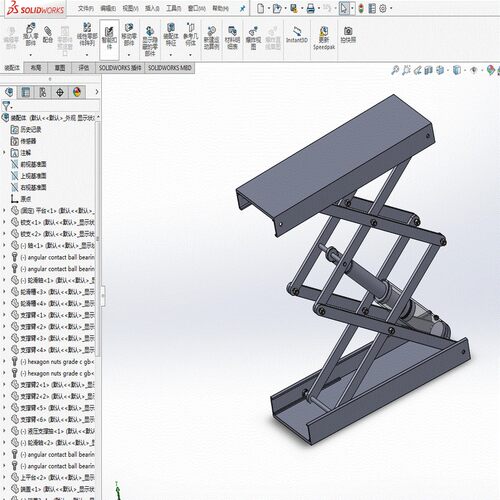Click the InstantDD ribbon button
The height and width of the screenshot is (500, 500).
tap(297, 35)
